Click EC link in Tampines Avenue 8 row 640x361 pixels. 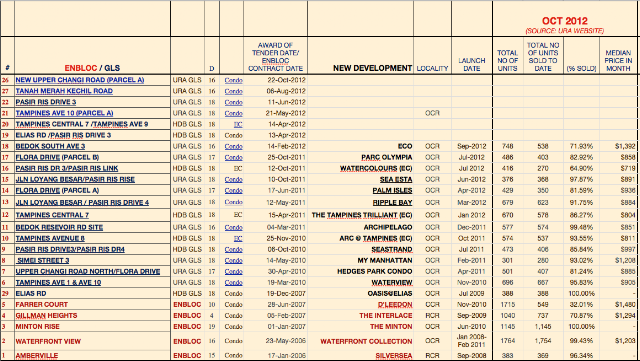click(238, 238)
